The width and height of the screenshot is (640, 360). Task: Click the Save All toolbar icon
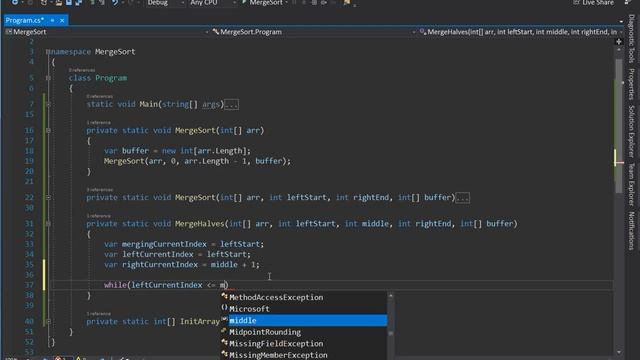tap(78, 2)
